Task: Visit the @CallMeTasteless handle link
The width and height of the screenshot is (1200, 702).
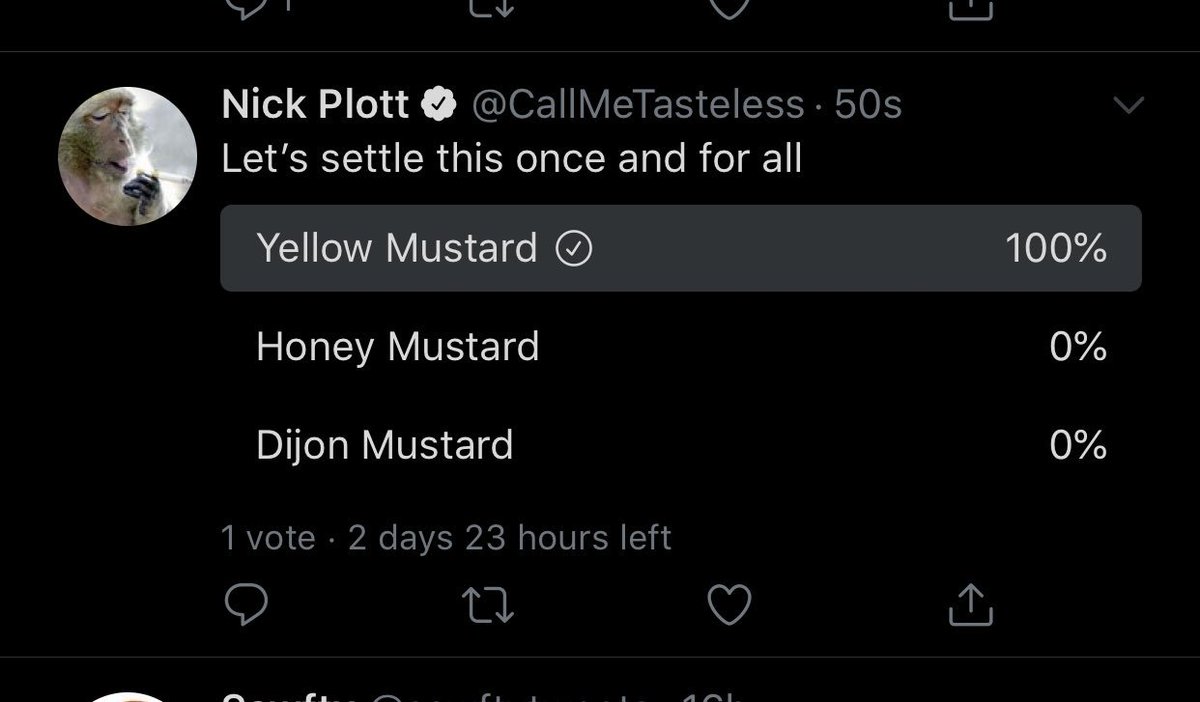Action: click(x=637, y=104)
